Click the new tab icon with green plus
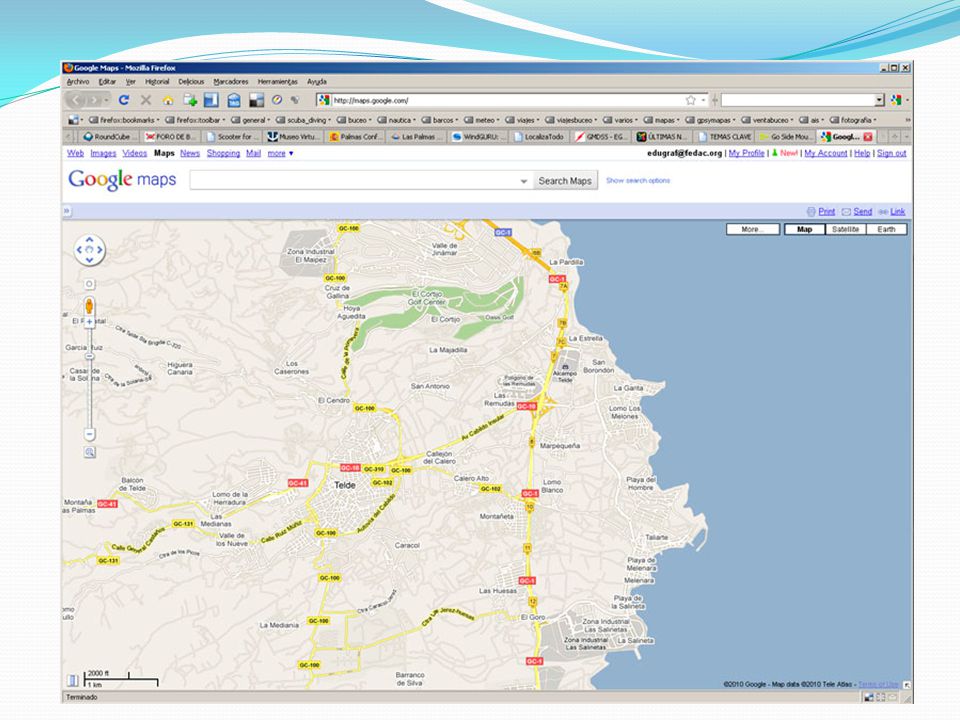Screen dimensions: 960x720 click(x=190, y=100)
